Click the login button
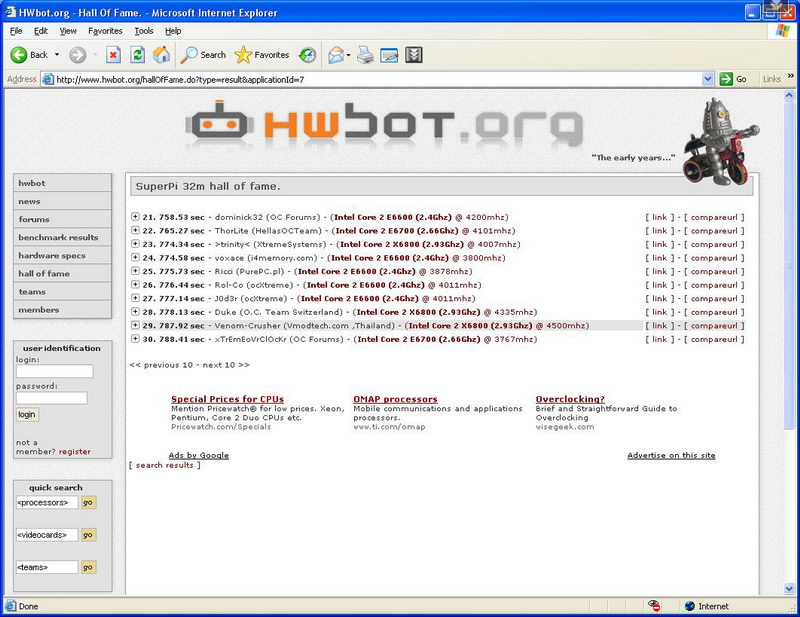This screenshot has width=800, height=617. click(x=27, y=414)
